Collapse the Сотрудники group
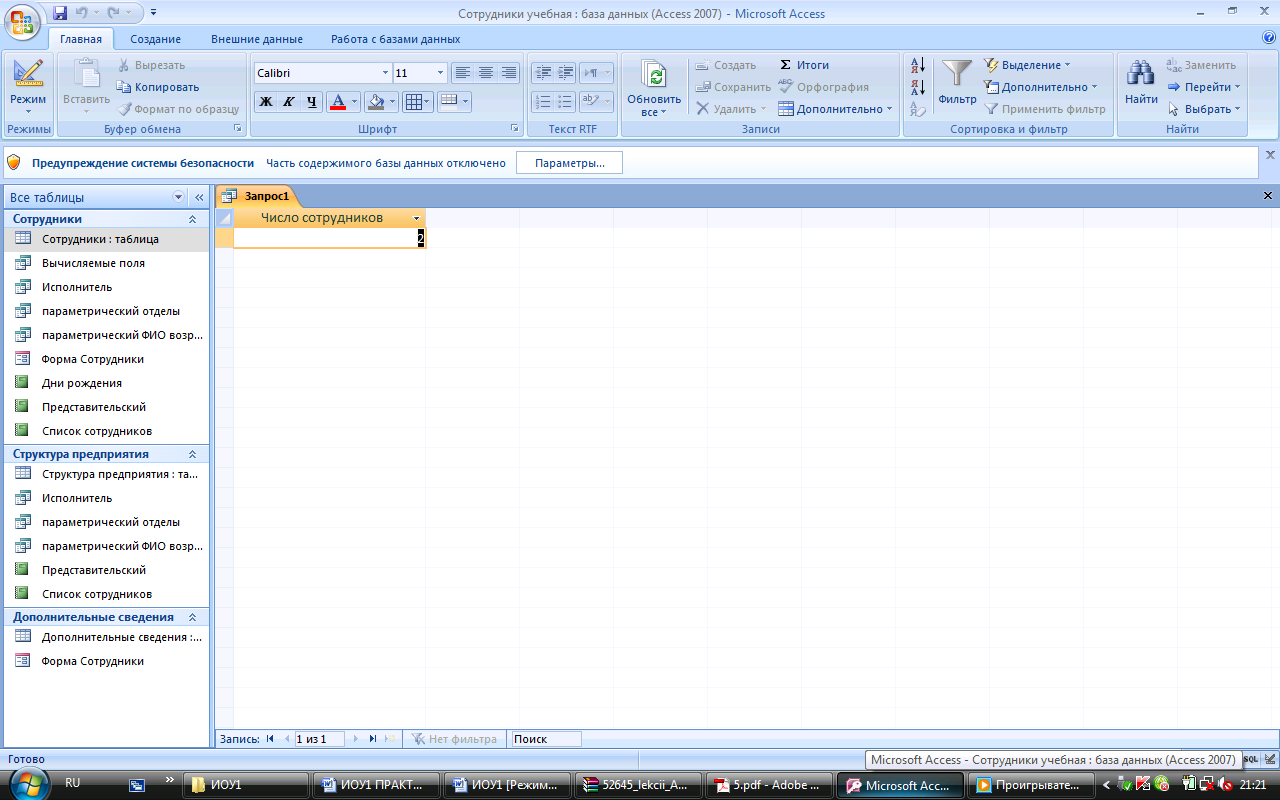This screenshot has height=800, width=1280. click(x=192, y=219)
